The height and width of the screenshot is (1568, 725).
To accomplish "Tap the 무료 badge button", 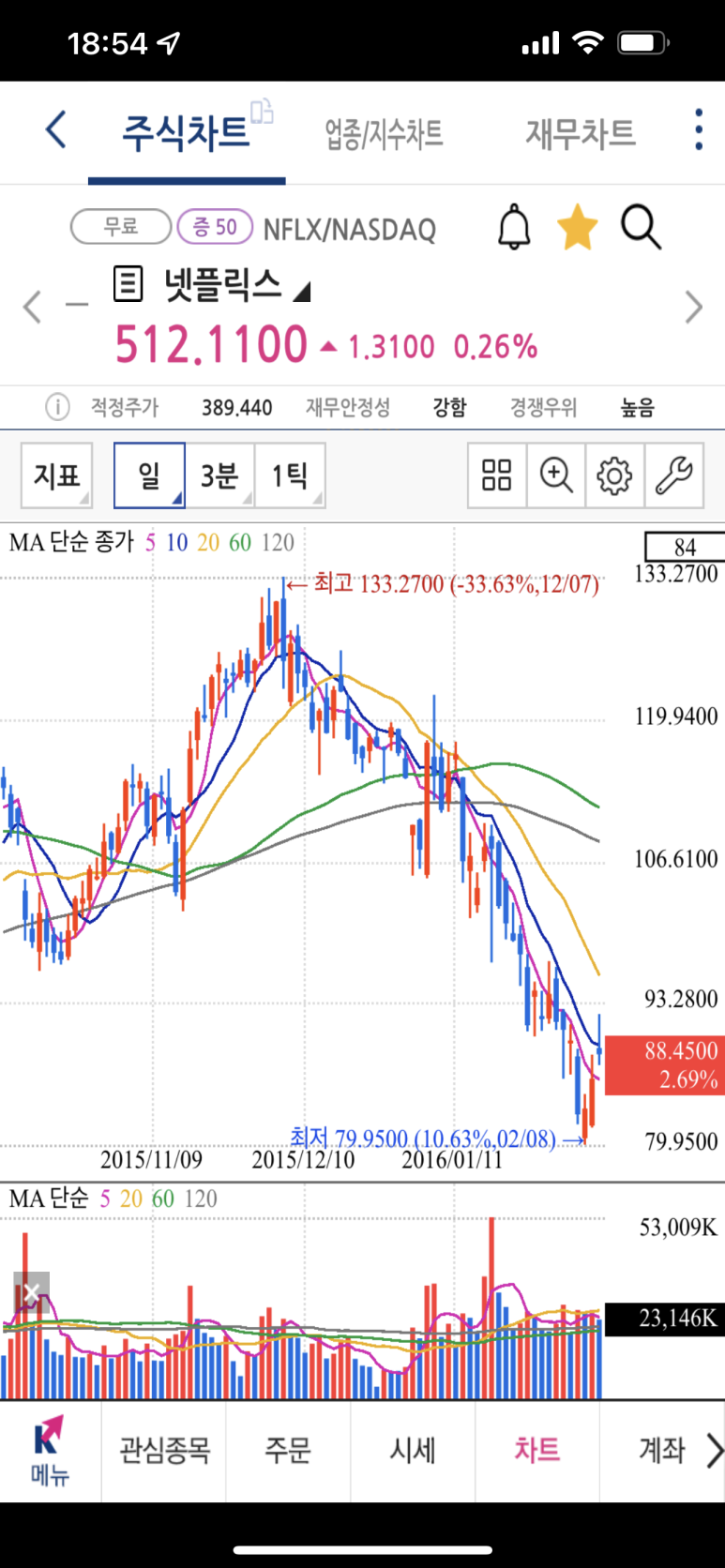I will coord(121,227).
